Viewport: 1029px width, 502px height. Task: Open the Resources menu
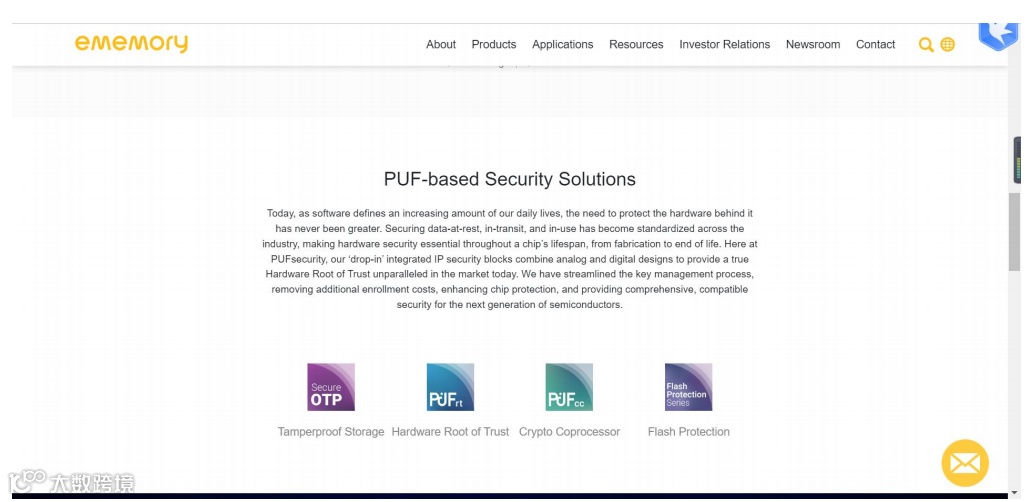coord(636,45)
